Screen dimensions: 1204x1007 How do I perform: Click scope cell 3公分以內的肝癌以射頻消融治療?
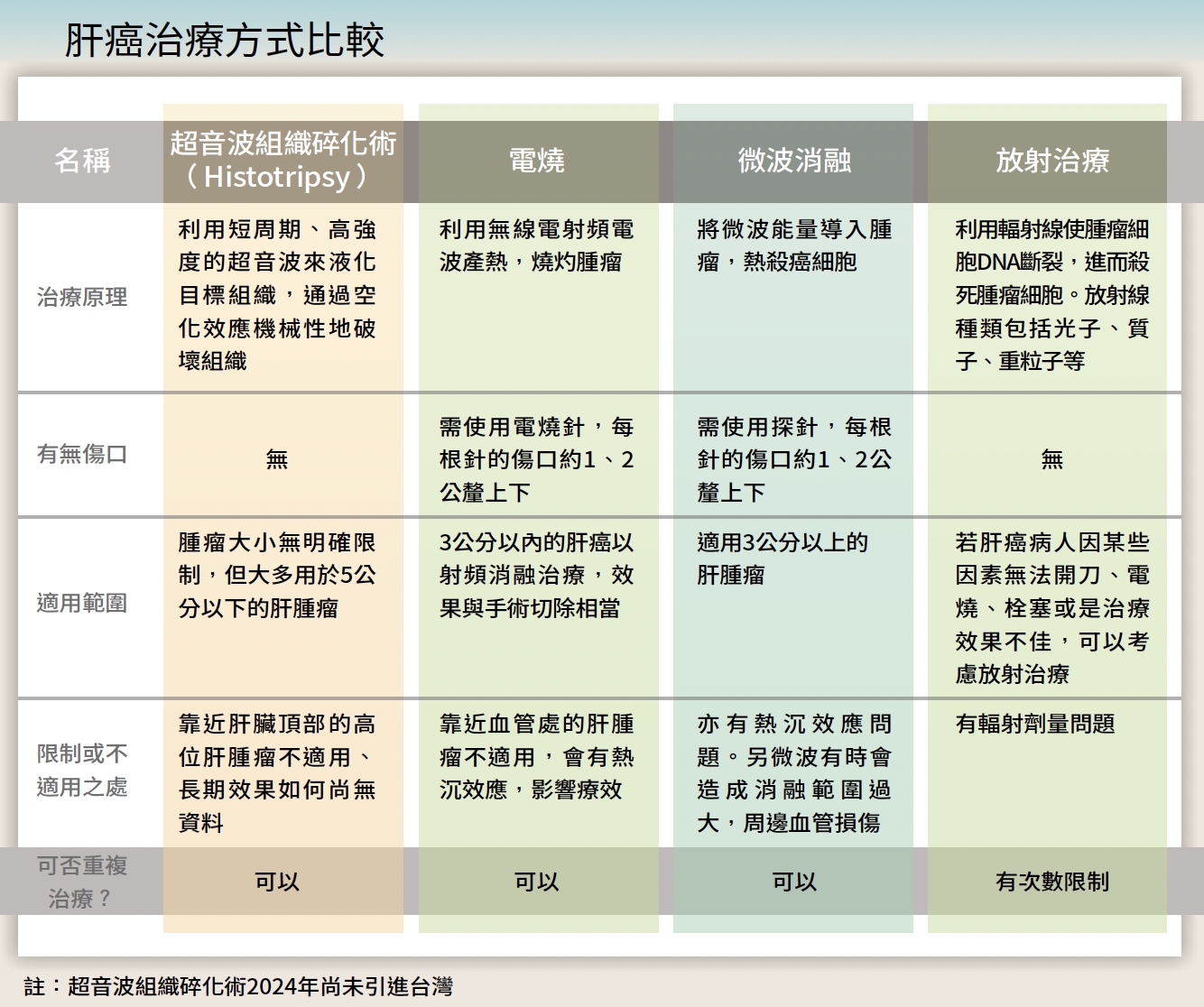[537, 575]
